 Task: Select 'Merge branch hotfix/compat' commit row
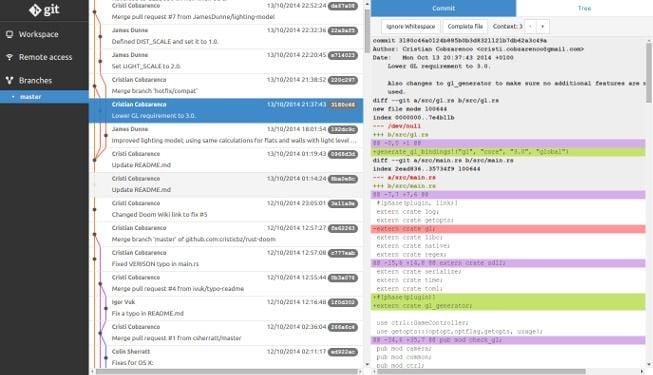point(227,85)
